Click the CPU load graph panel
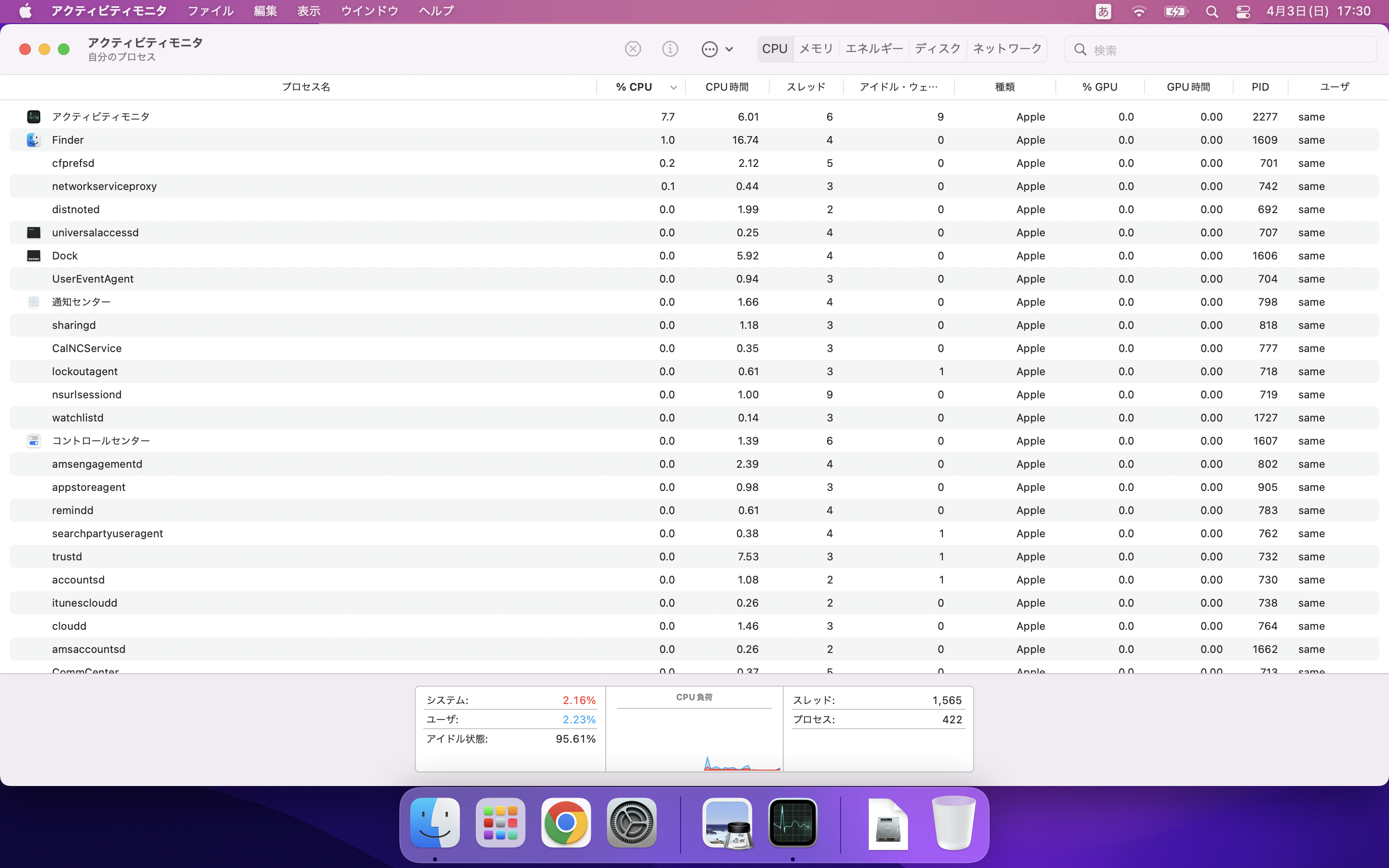The image size is (1389, 868). (694, 729)
